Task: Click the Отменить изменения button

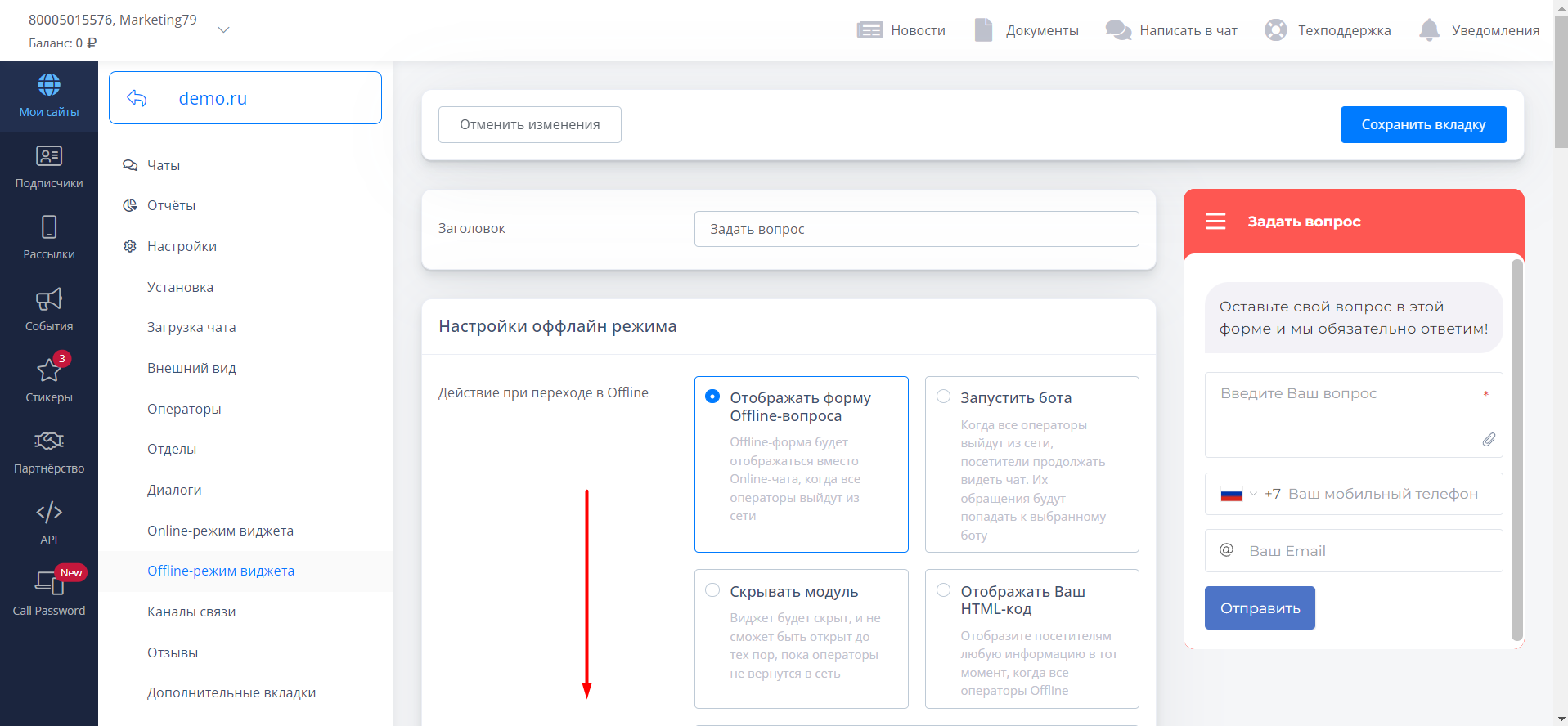Action: (529, 124)
